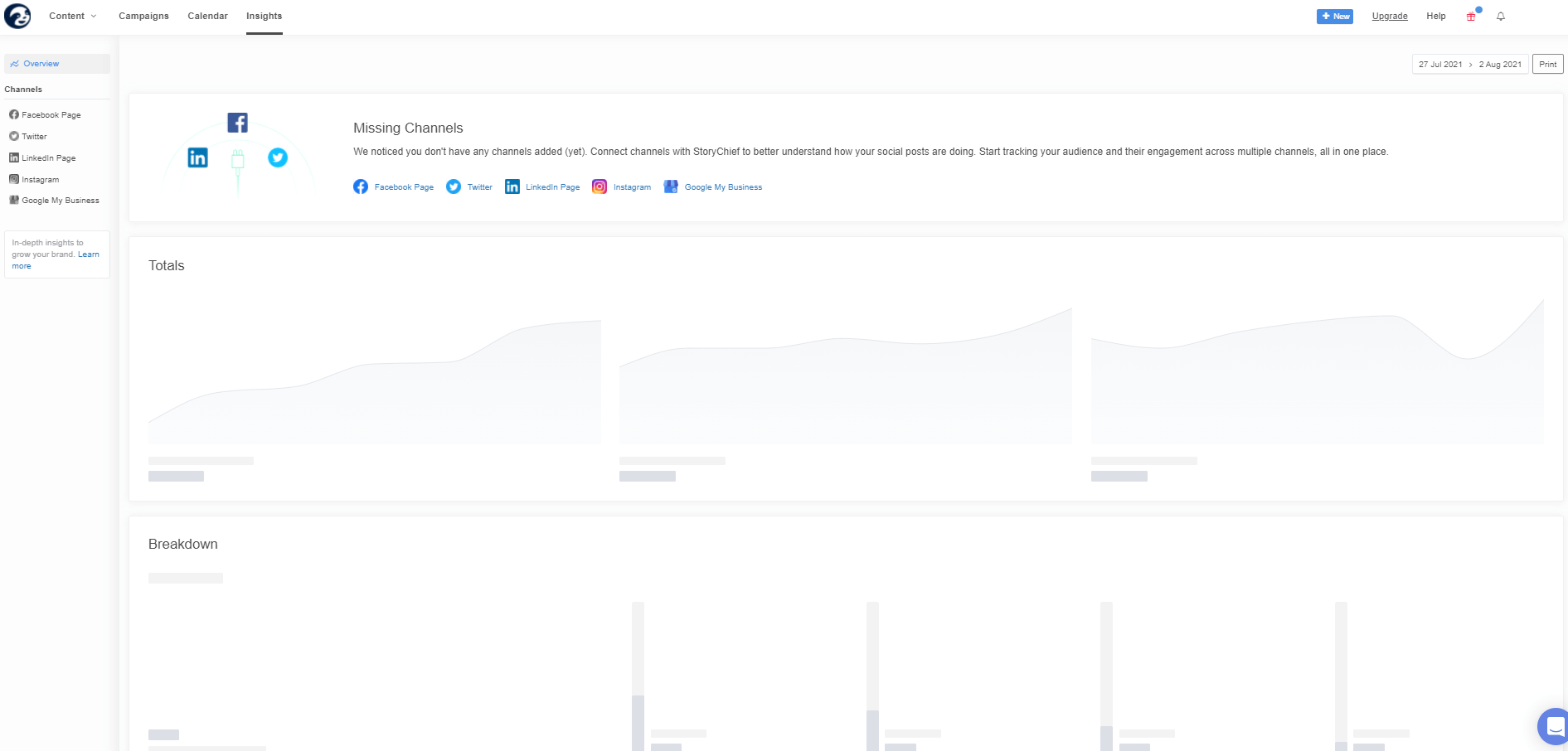Image resolution: width=1568 pixels, height=751 pixels.
Task: Go to the Calendar tab
Action: tap(207, 16)
